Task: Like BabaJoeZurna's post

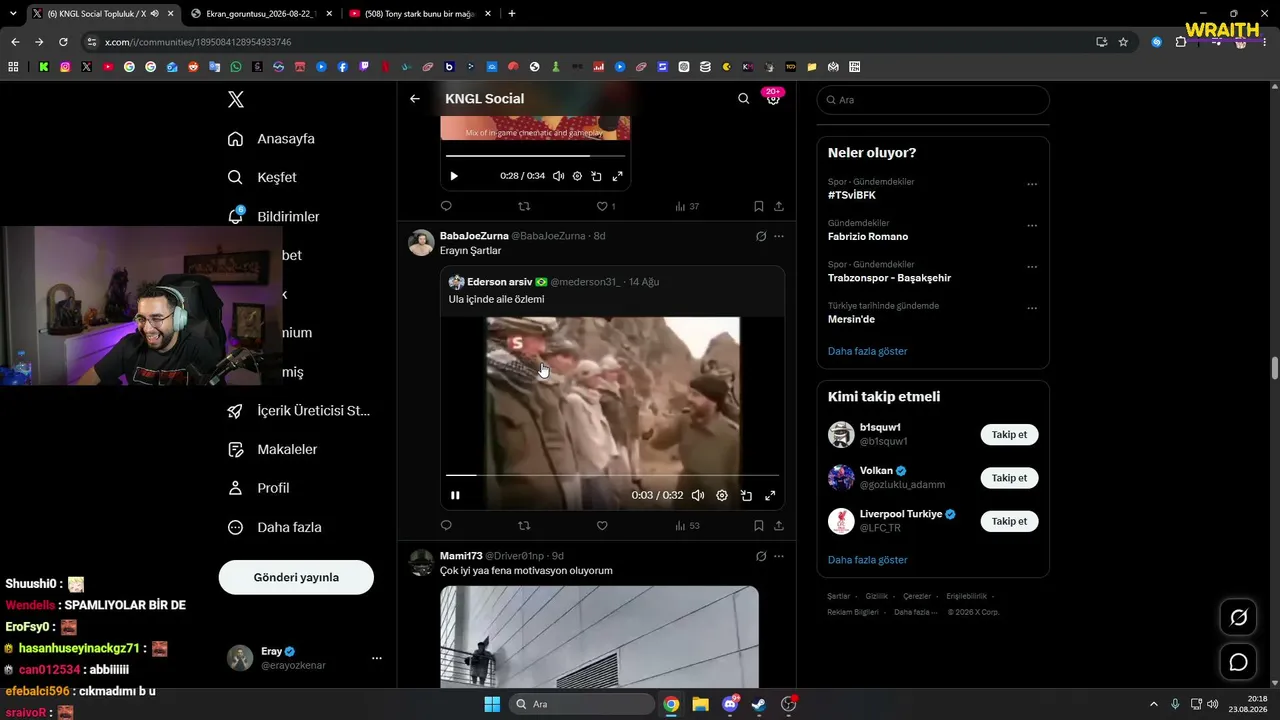Action: point(602,525)
